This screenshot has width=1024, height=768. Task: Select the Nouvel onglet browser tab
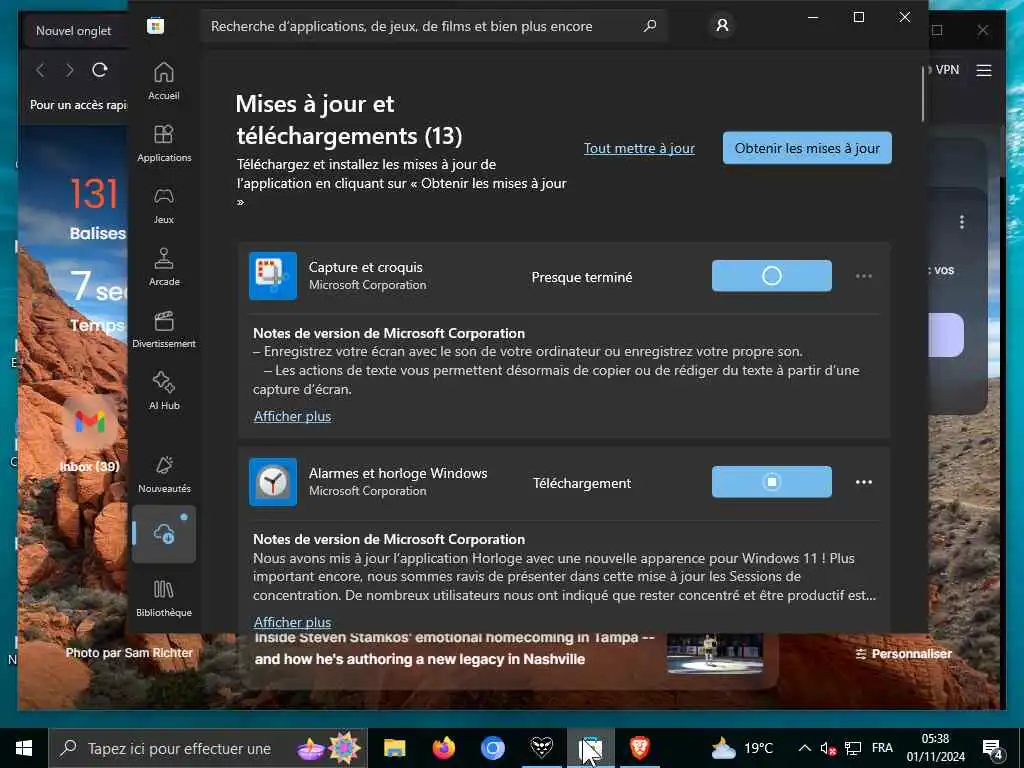tap(73, 31)
